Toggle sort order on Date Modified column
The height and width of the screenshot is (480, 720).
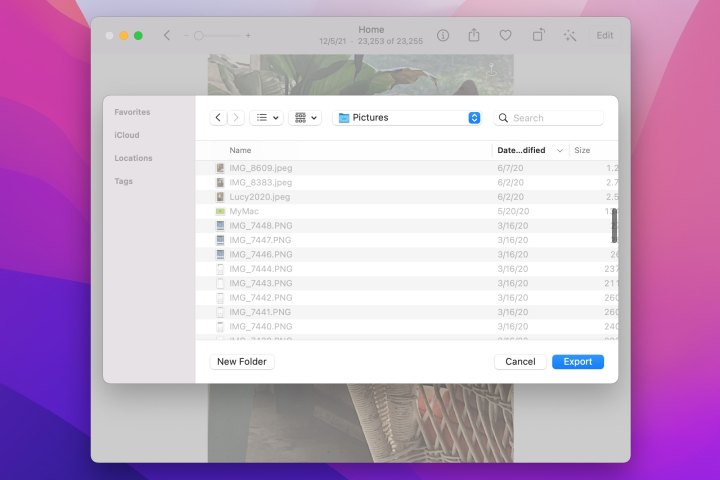point(559,150)
